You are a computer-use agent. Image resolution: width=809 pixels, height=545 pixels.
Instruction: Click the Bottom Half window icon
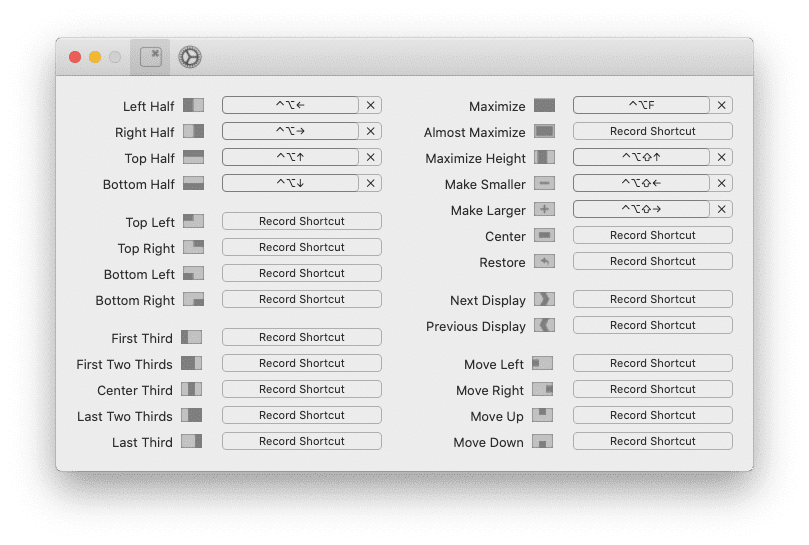pos(193,183)
